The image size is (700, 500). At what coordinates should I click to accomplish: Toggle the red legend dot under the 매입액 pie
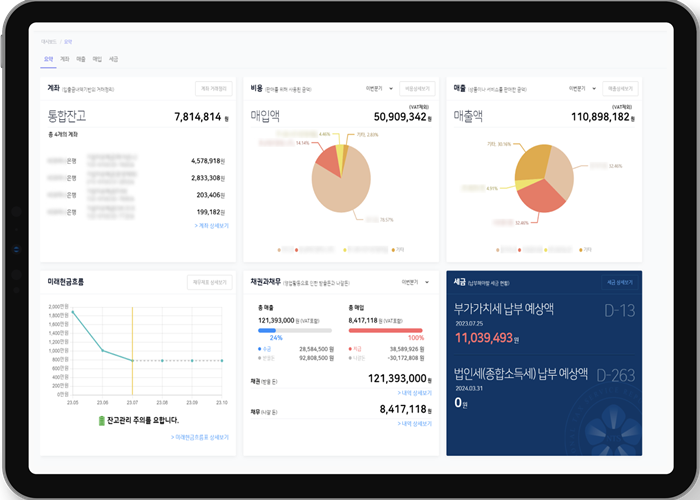pos(296,250)
